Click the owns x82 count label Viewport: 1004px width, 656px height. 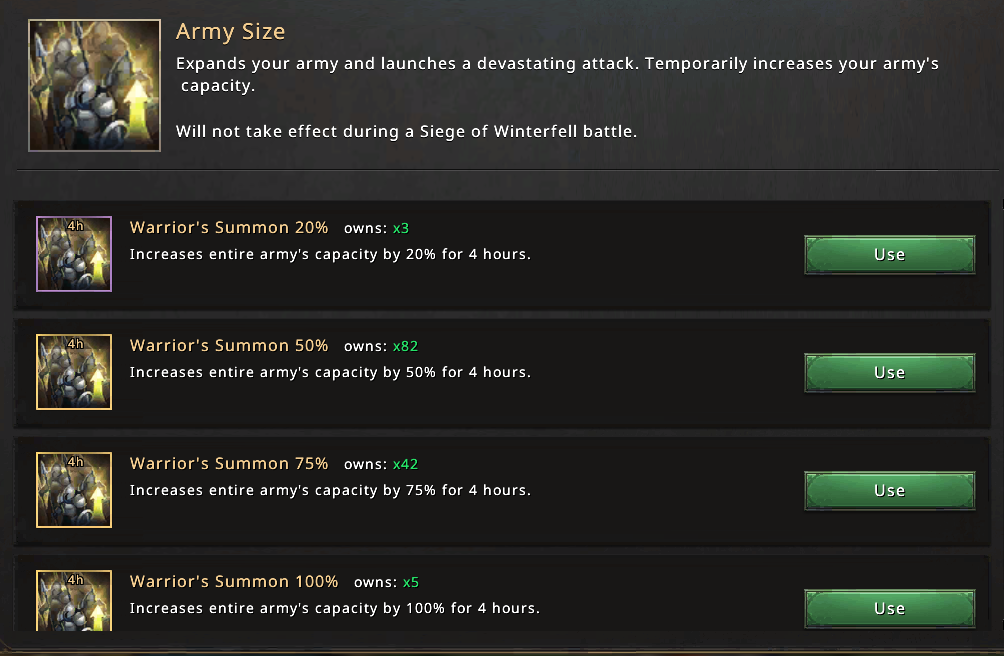381,346
